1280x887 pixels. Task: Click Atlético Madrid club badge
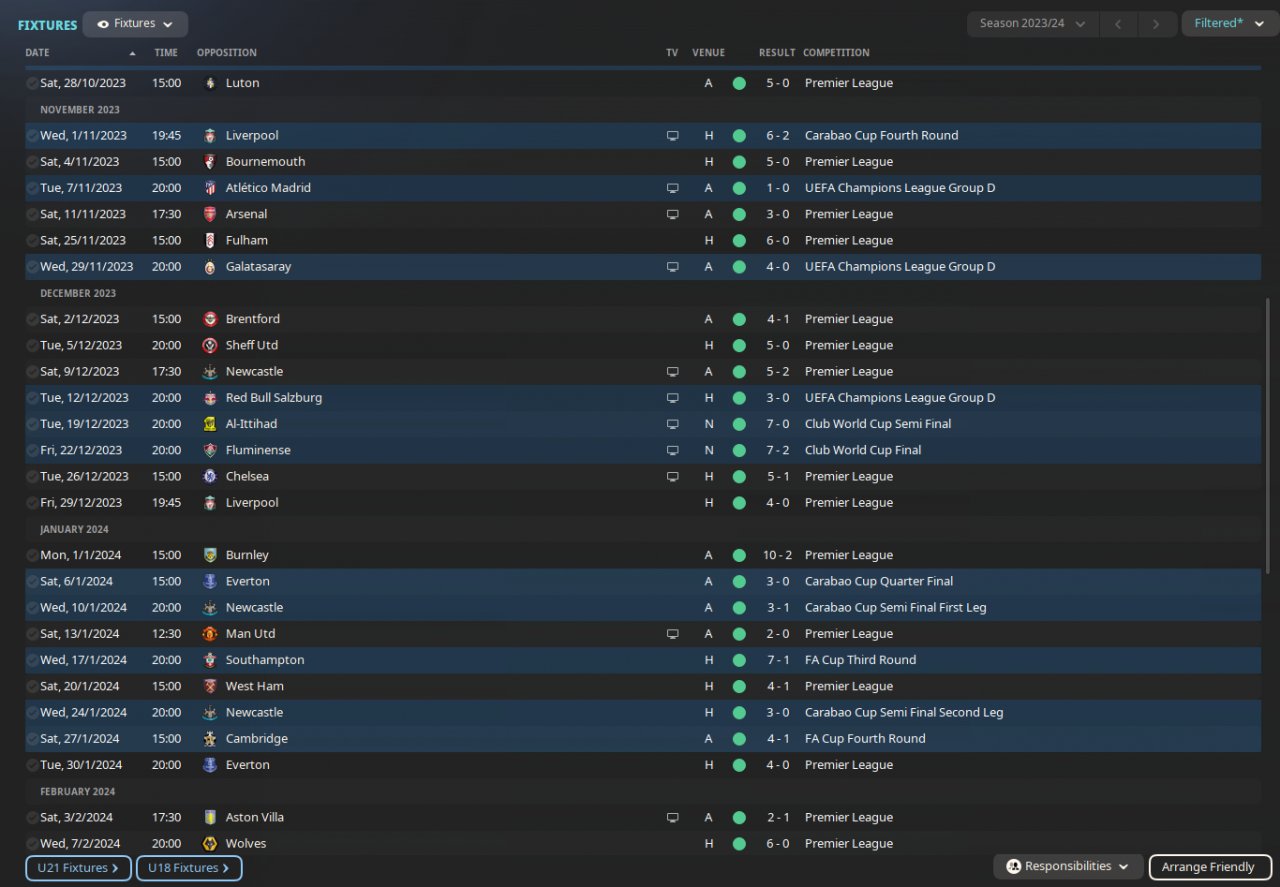[x=209, y=188]
